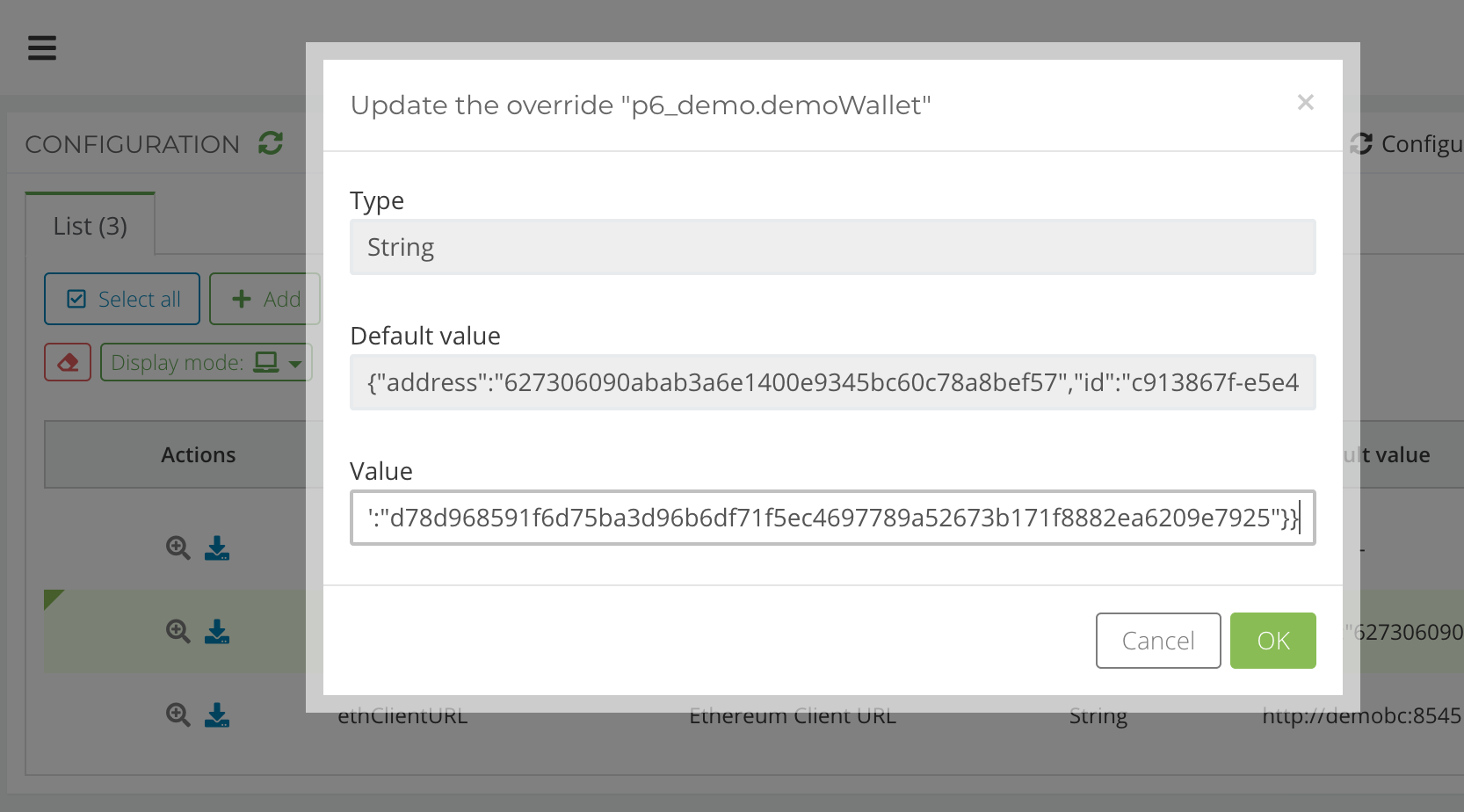1464x812 pixels.
Task: Switch to the List (3) tab
Action: 90,225
